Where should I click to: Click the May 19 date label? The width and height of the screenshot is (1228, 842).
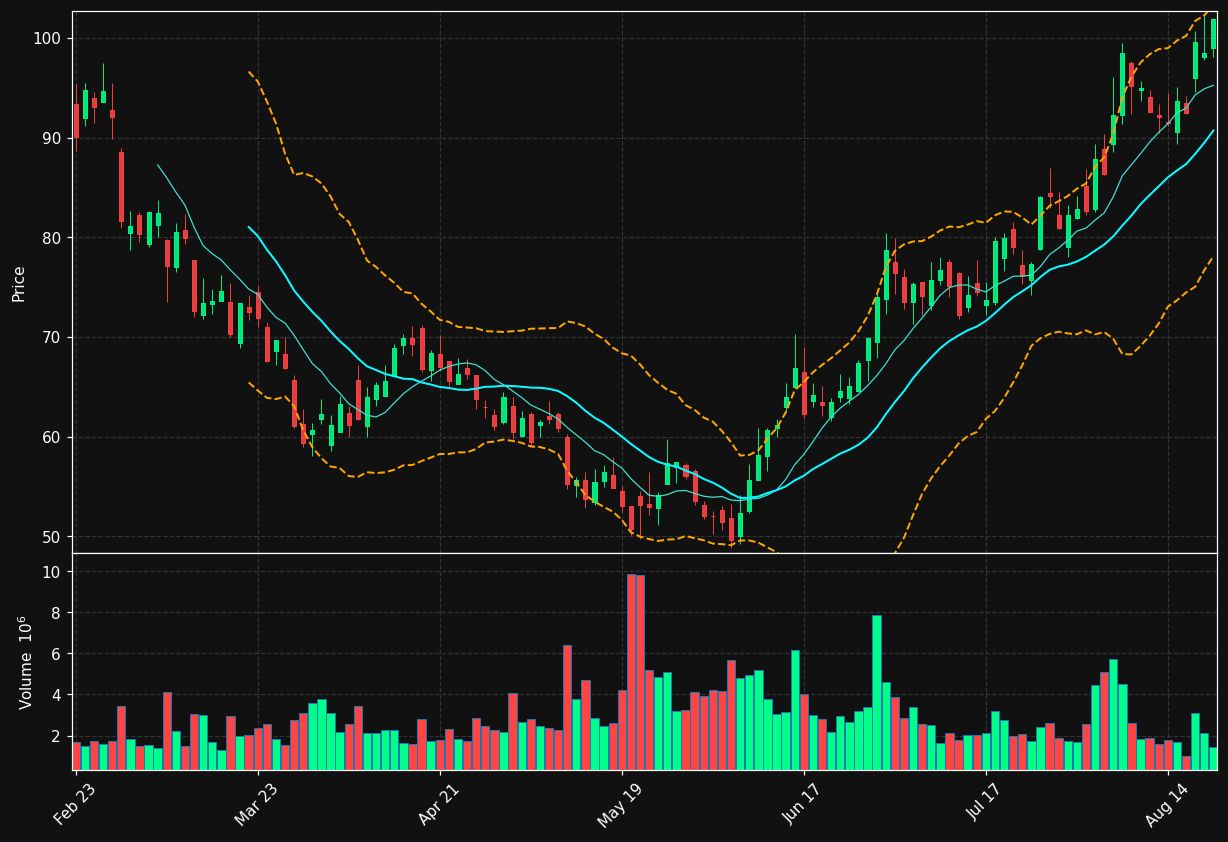click(621, 803)
